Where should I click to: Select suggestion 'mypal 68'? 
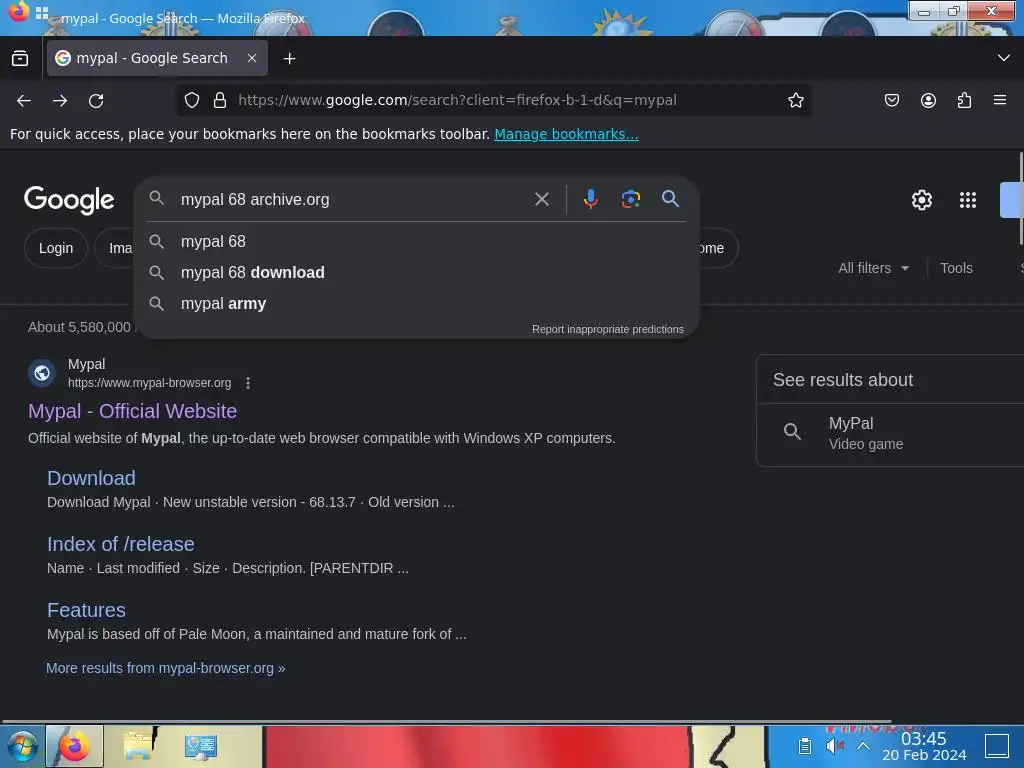tap(417, 242)
